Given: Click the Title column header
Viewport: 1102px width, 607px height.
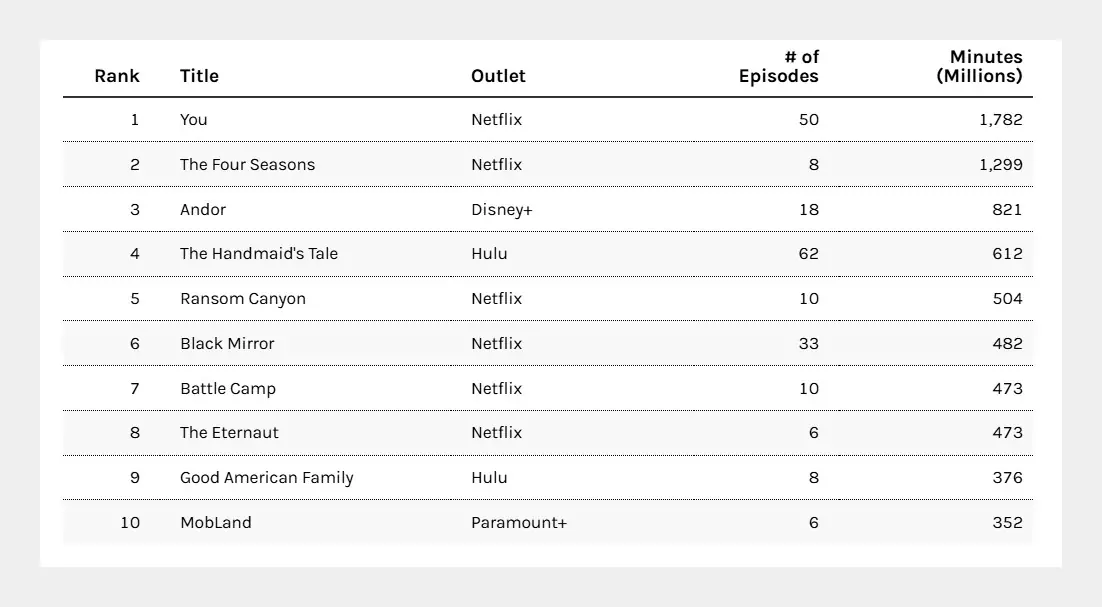Looking at the screenshot, I should tap(199, 76).
